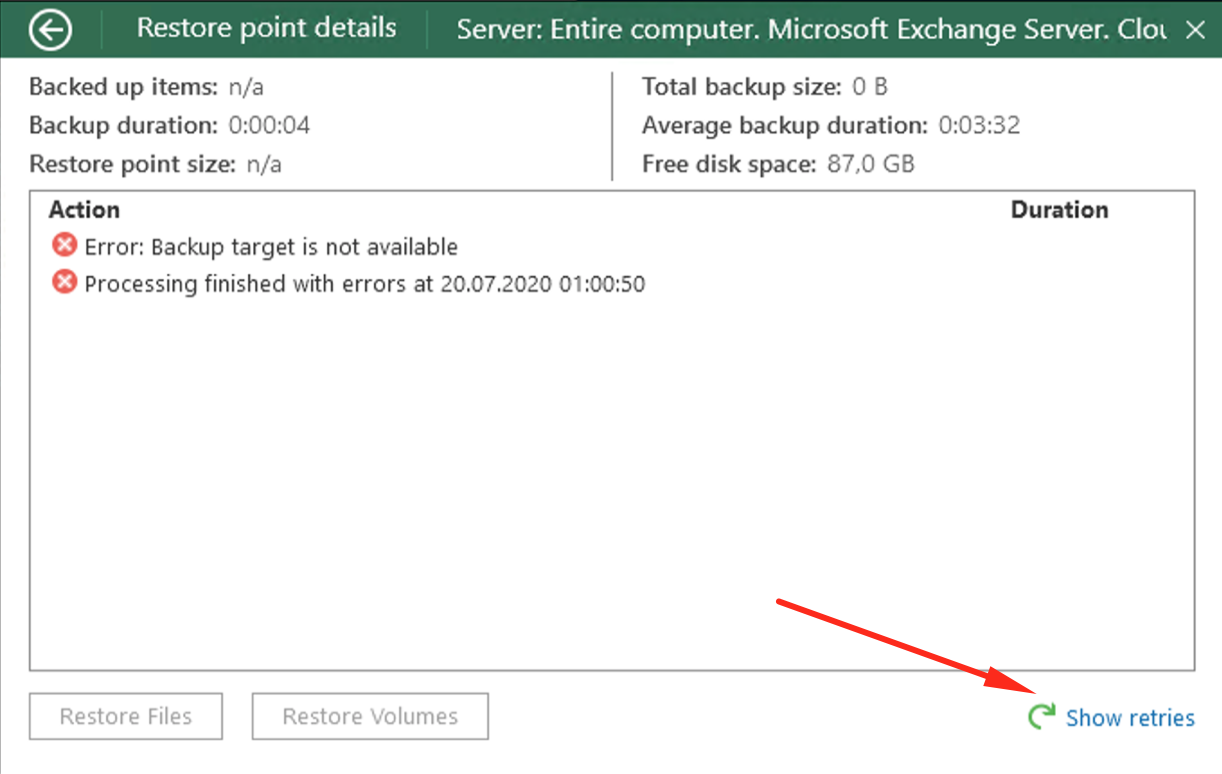
Task: Select the 'Duration' column header
Action: pyautogui.click(x=1059, y=210)
